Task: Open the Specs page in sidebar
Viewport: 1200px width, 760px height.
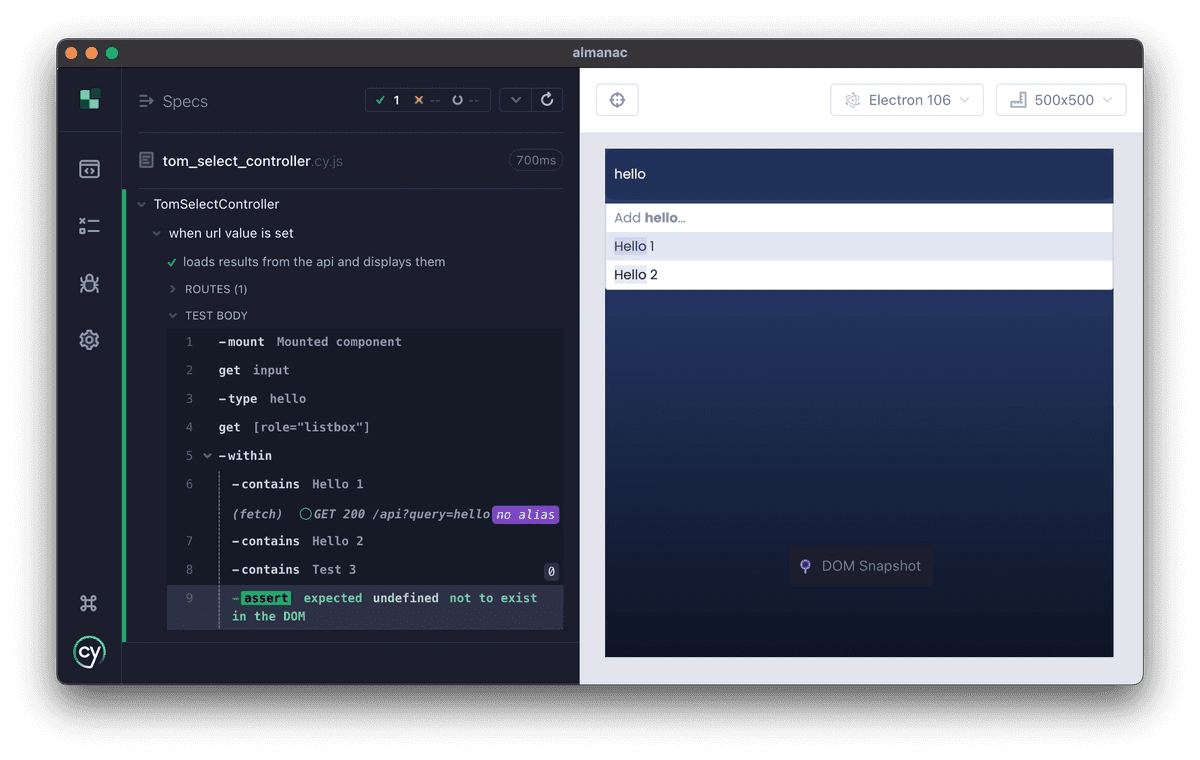Action: pyautogui.click(x=89, y=169)
